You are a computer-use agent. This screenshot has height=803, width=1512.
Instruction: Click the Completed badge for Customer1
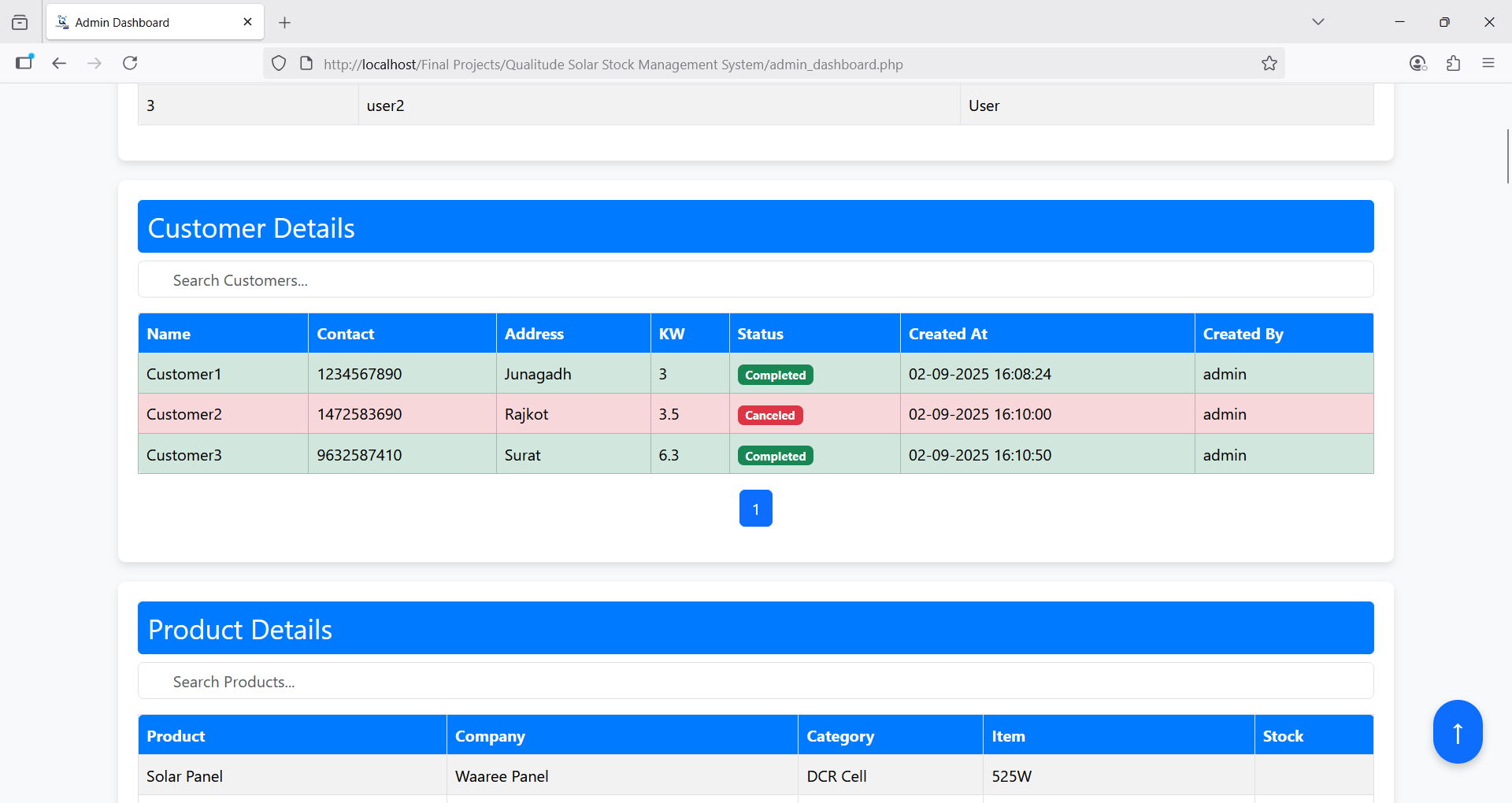[775, 376]
